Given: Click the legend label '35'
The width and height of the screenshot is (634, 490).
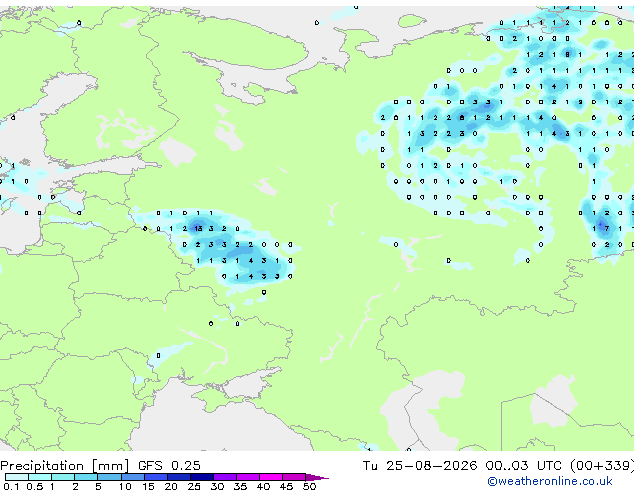Looking at the screenshot, I should (x=240, y=486).
